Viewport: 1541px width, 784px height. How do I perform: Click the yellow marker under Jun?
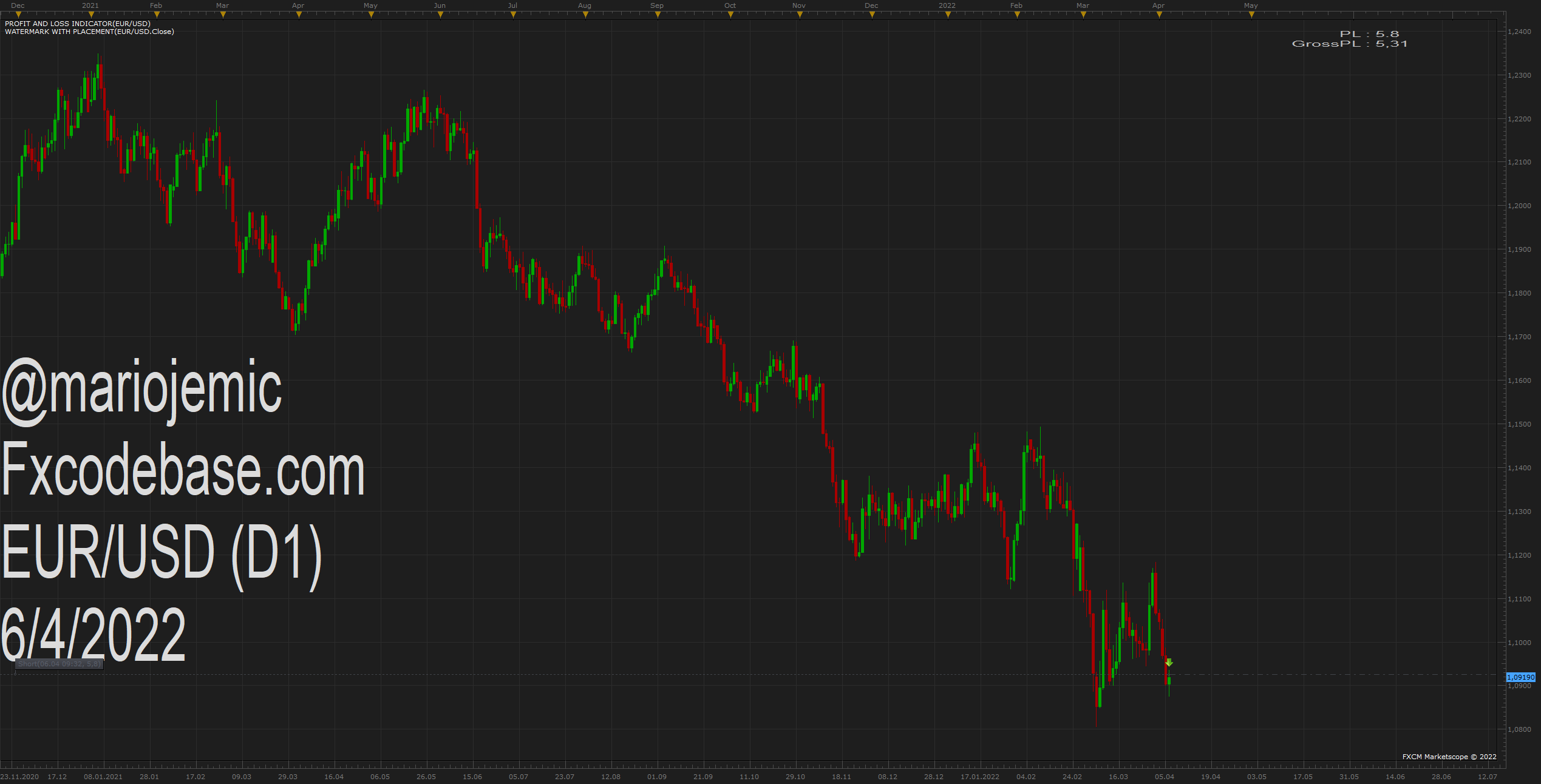tap(440, 15)
